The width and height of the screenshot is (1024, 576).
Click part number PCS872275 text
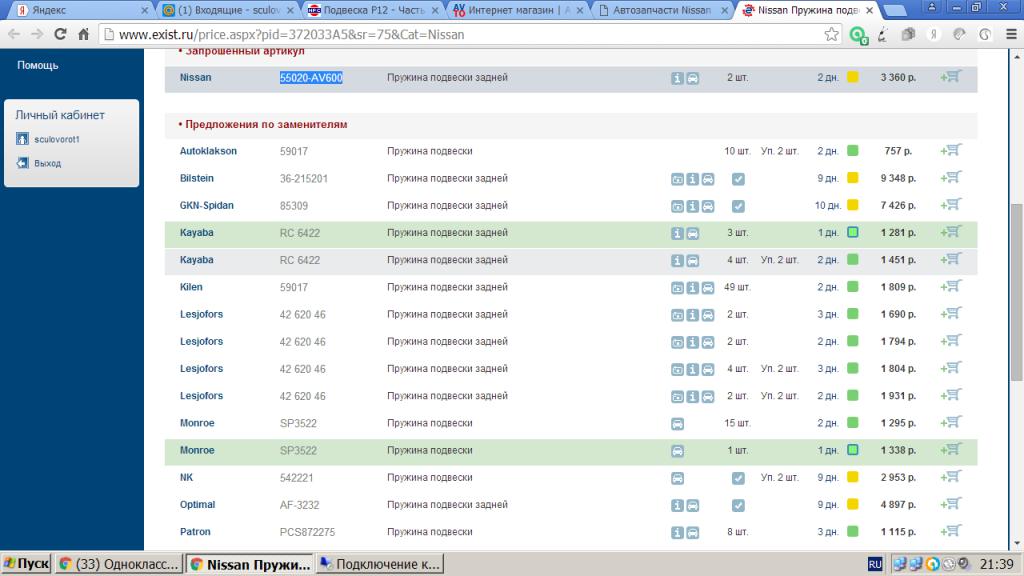coord(308,532)
